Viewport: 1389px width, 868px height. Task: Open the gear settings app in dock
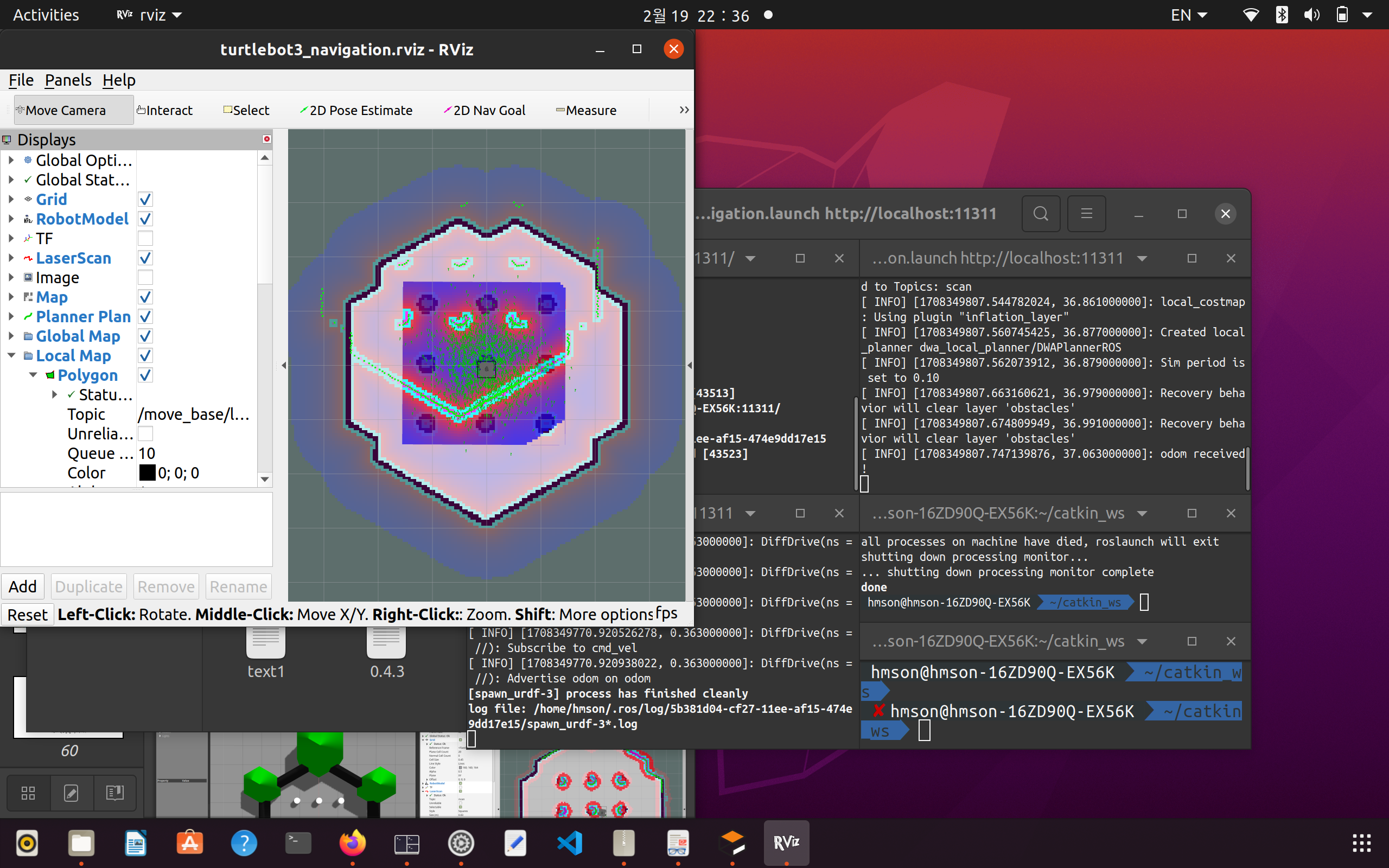tap(461, 843)
